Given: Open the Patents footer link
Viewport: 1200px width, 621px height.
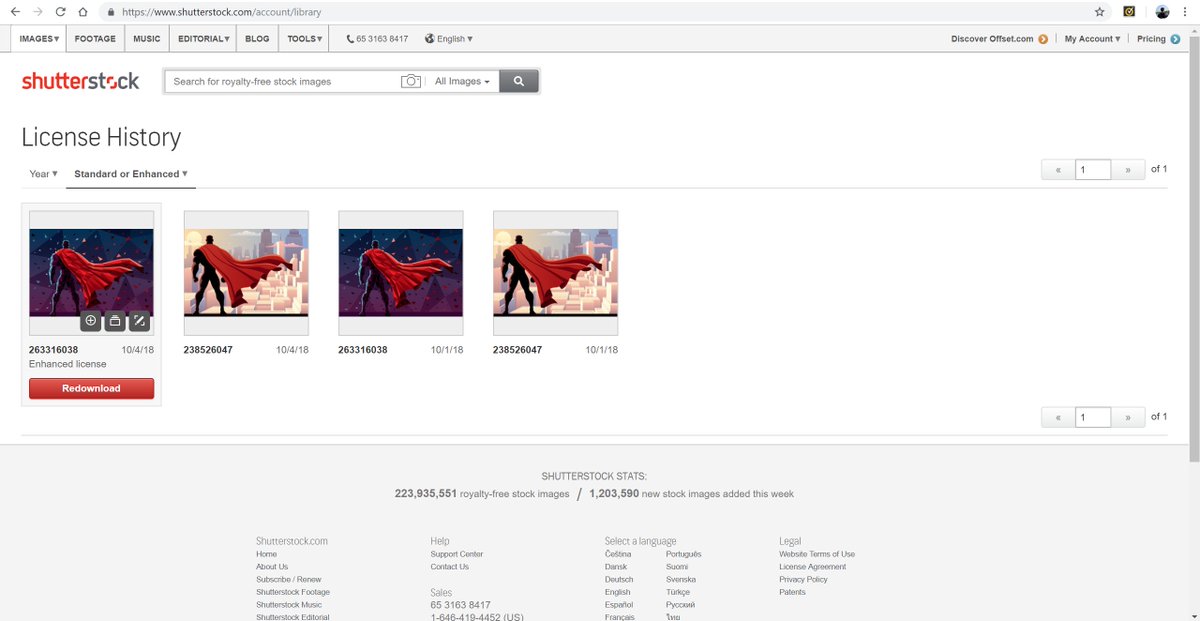Looking at the screenshot, I should coord(792,592).
